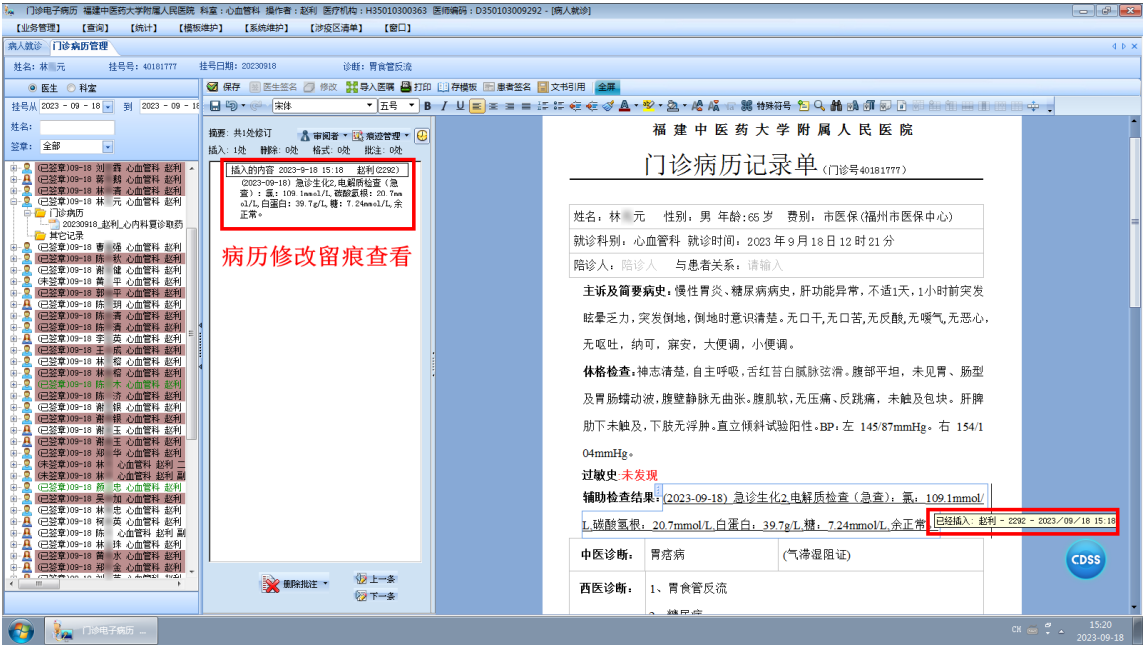Image resolution: width=1145 pixels, height=647 pixels.
Task: Click the undo arrow icon
Action: [231, 106]
